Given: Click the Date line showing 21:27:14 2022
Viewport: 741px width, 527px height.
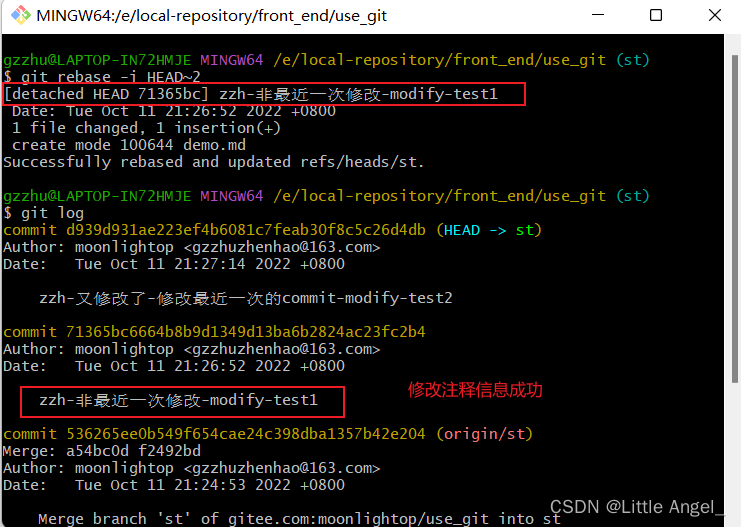Looking at the screenshot, I should (x=174, y=264).
